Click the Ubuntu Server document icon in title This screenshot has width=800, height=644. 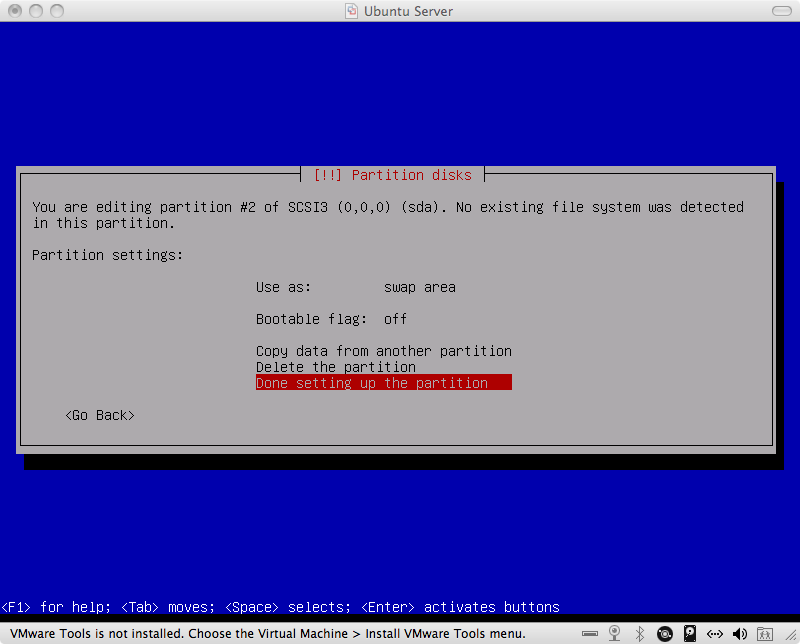352,11
